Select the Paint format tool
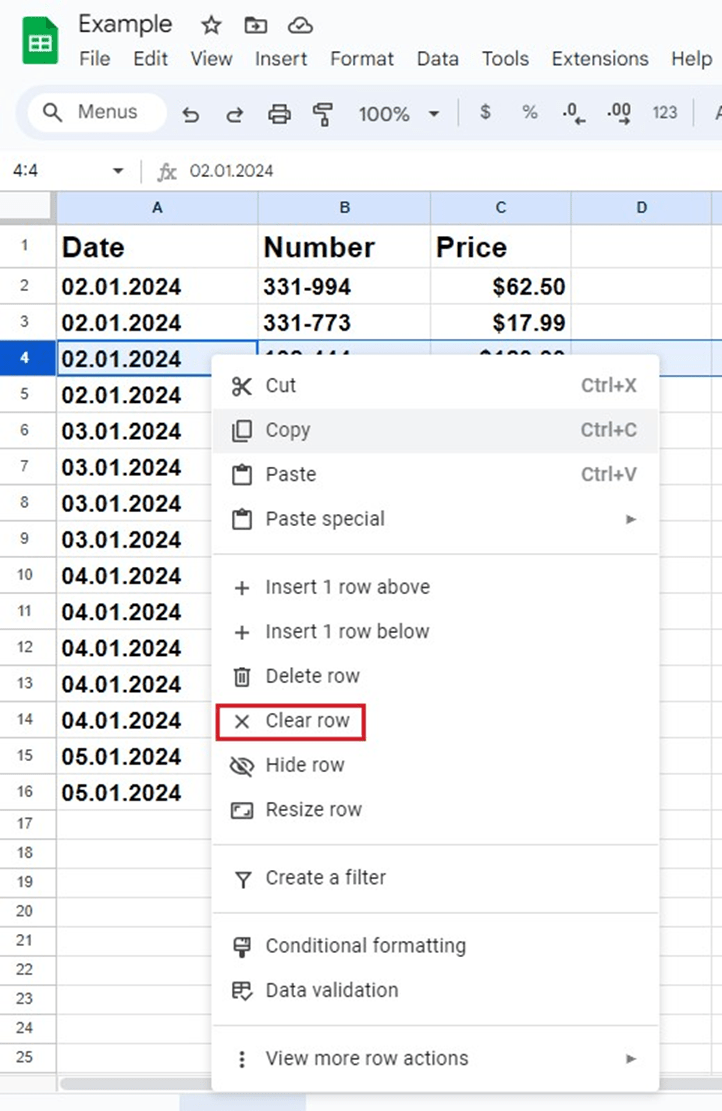This screenshot has height=1111, width=722. (320, 113)
